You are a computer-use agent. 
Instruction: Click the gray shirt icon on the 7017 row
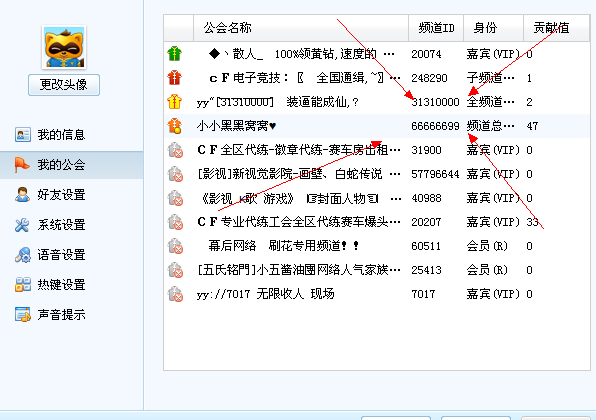(x=175, y=294)
